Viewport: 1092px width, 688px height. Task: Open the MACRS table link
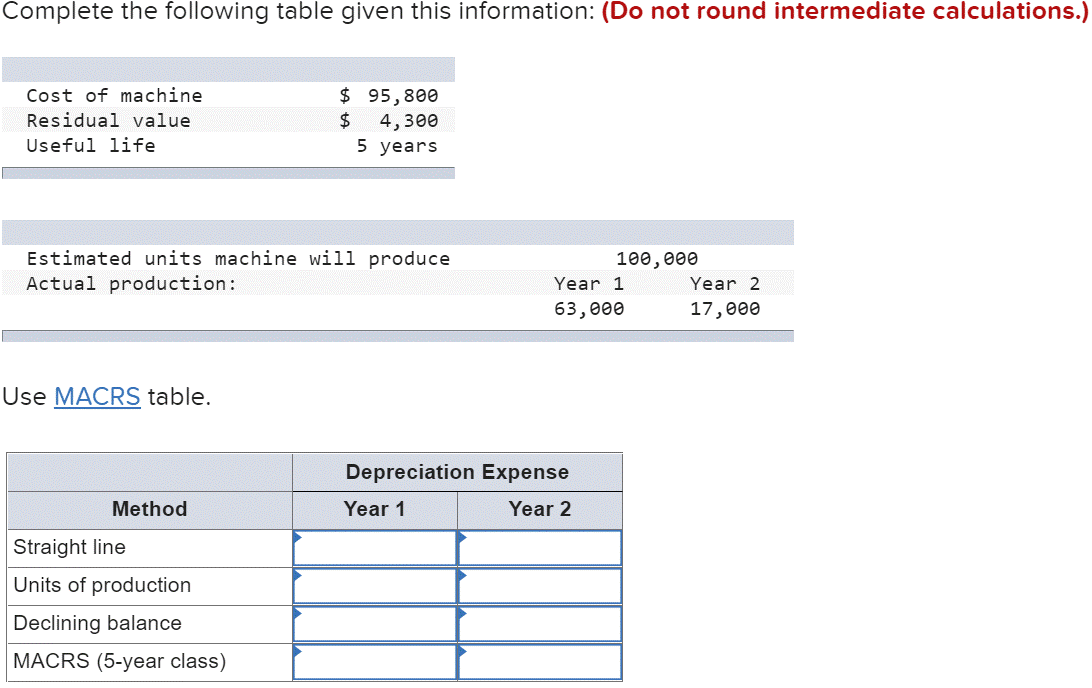point(96,396)
